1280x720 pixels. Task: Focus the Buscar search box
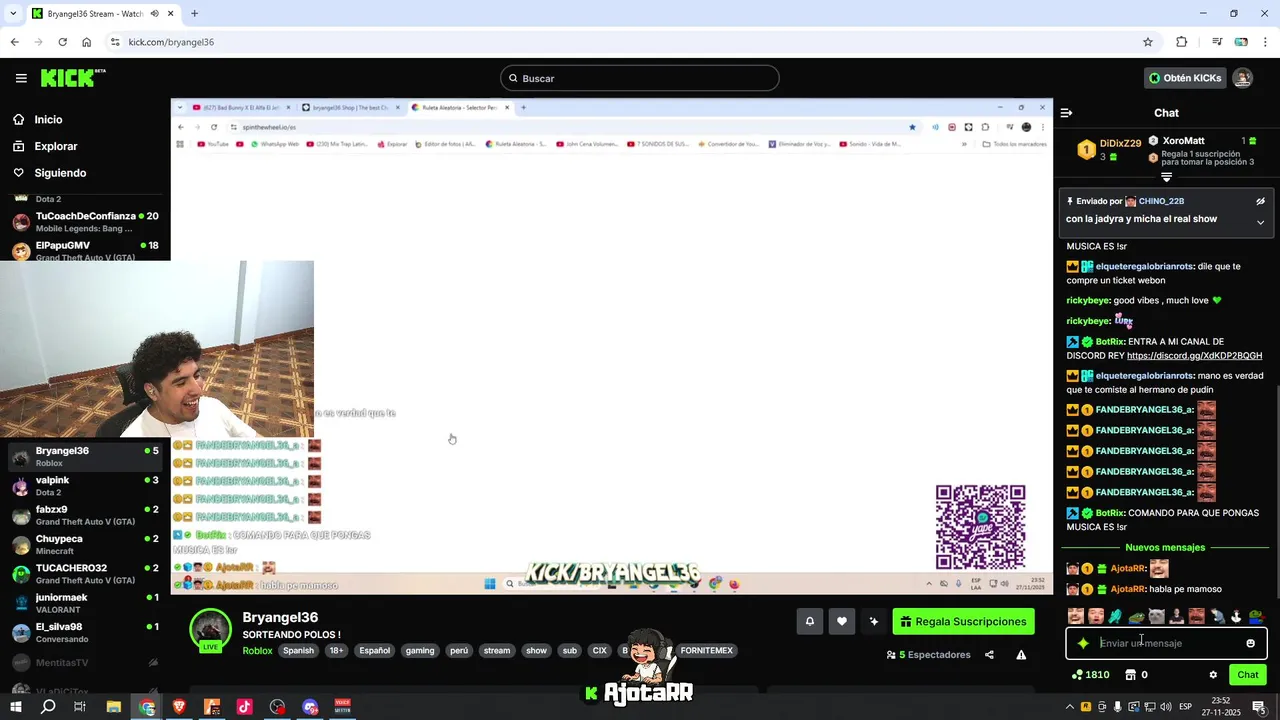pos(640,78)
